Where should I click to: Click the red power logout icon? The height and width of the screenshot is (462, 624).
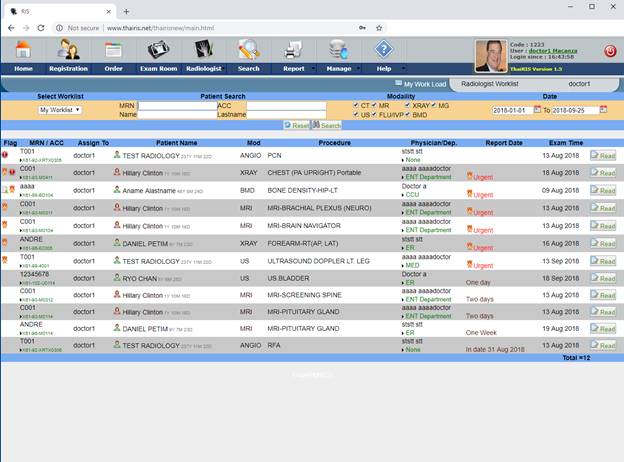[x=610, y=50]
